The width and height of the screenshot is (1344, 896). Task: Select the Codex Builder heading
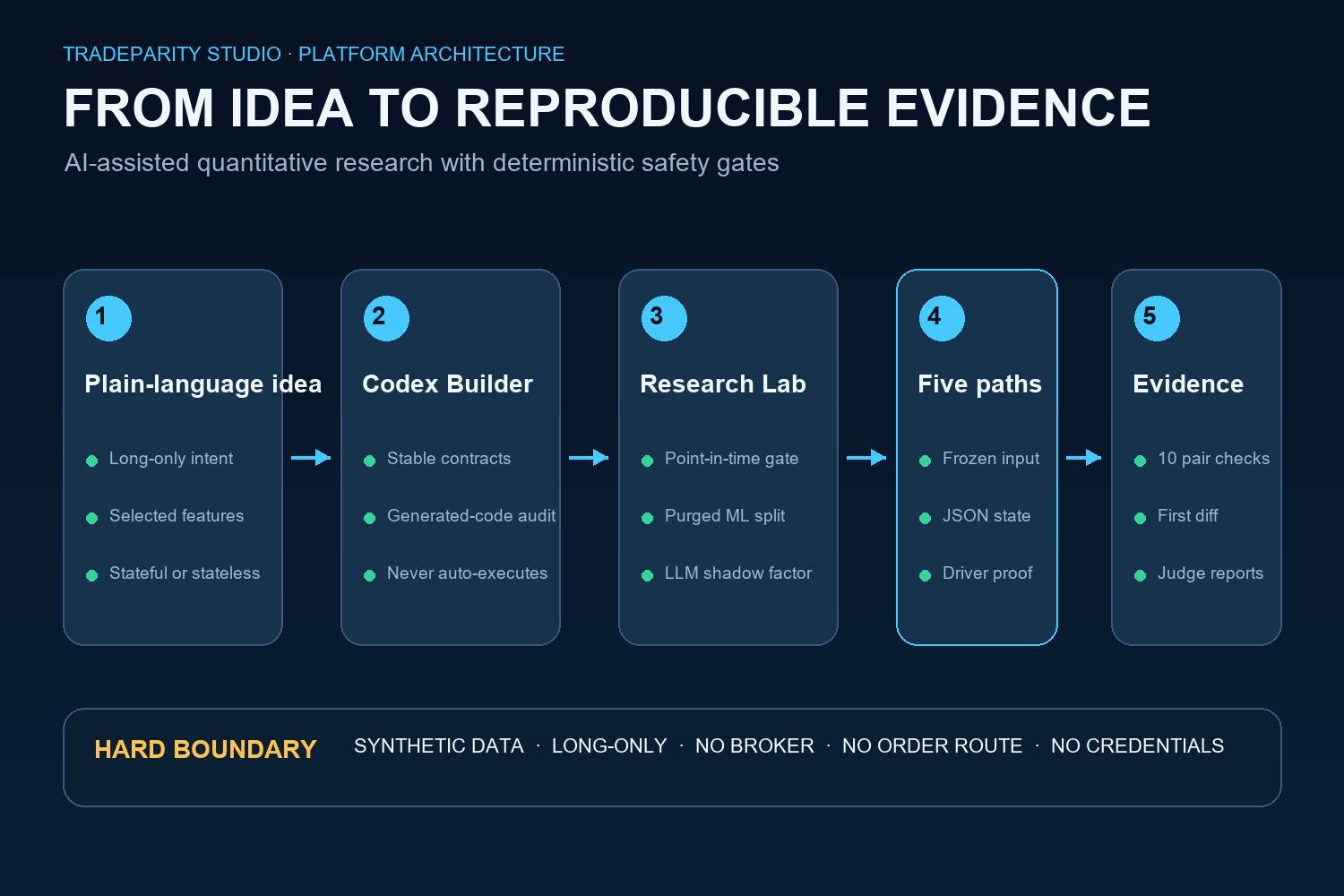point(447,384)
